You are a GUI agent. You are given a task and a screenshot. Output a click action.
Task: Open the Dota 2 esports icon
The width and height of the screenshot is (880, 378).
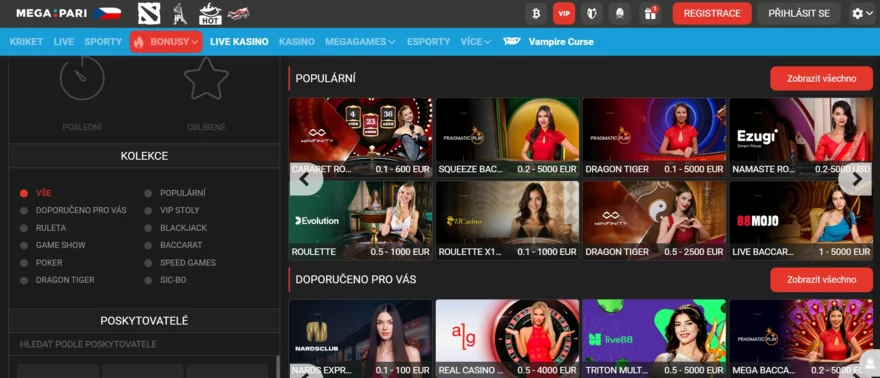[149, 13]
